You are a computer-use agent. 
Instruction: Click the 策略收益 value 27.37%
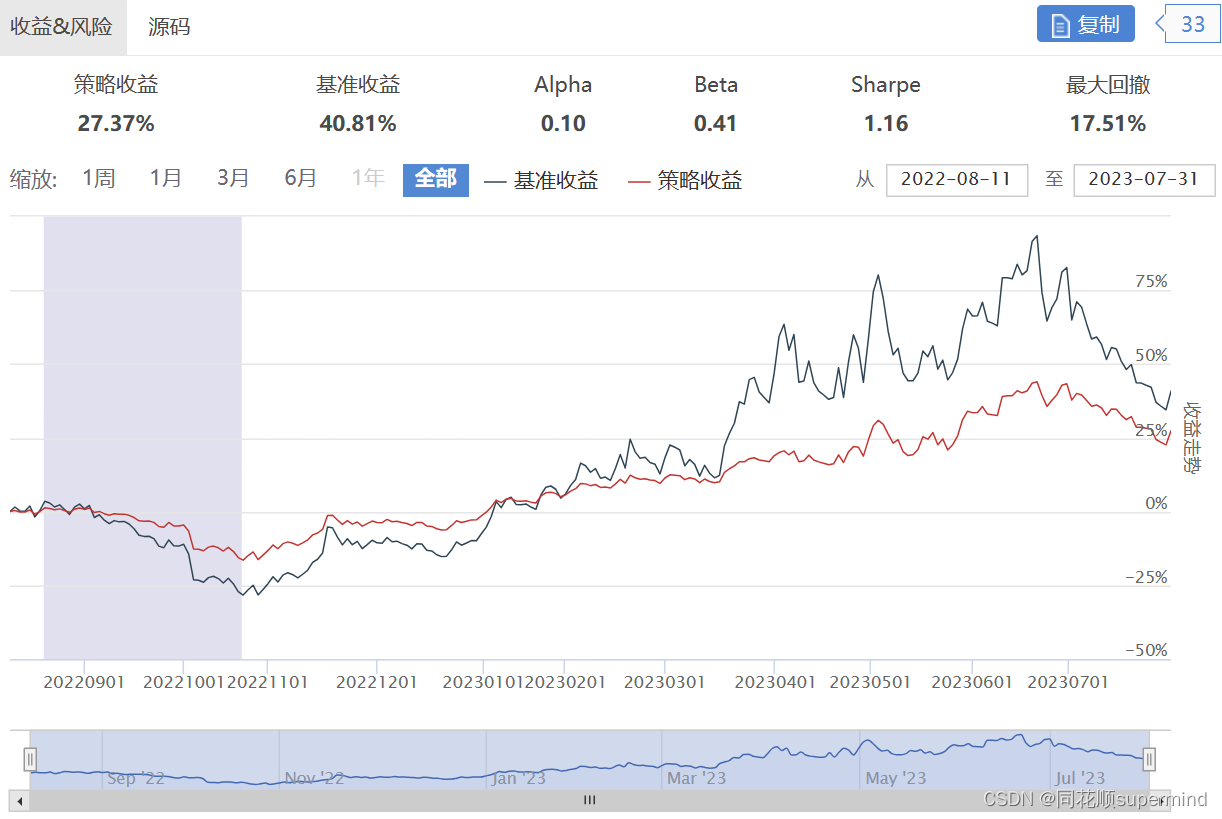(116, 124)
